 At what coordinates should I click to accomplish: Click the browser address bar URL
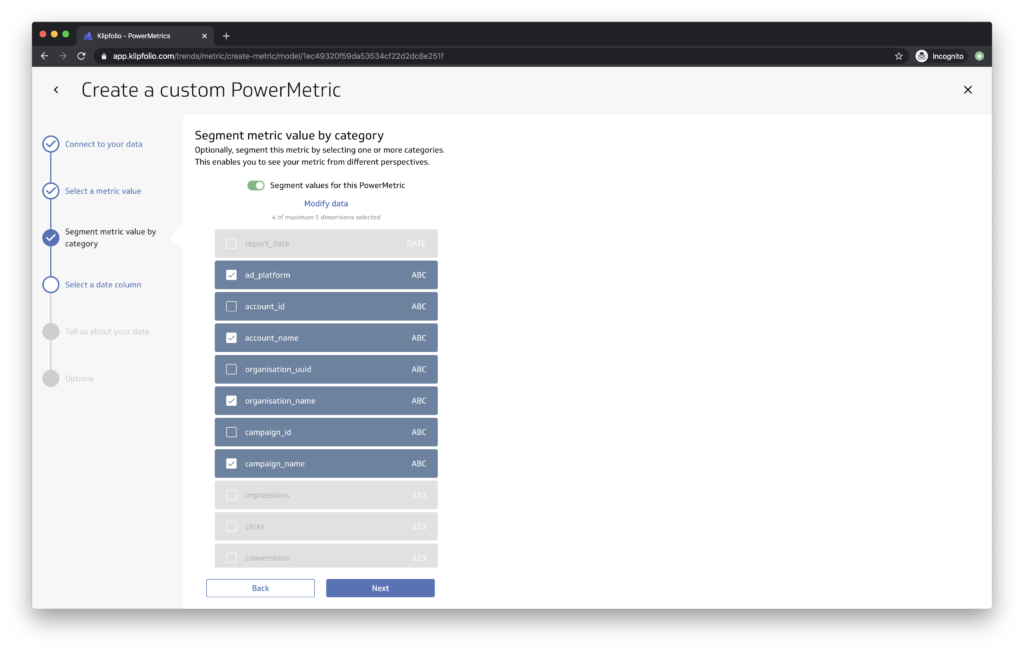278,56
